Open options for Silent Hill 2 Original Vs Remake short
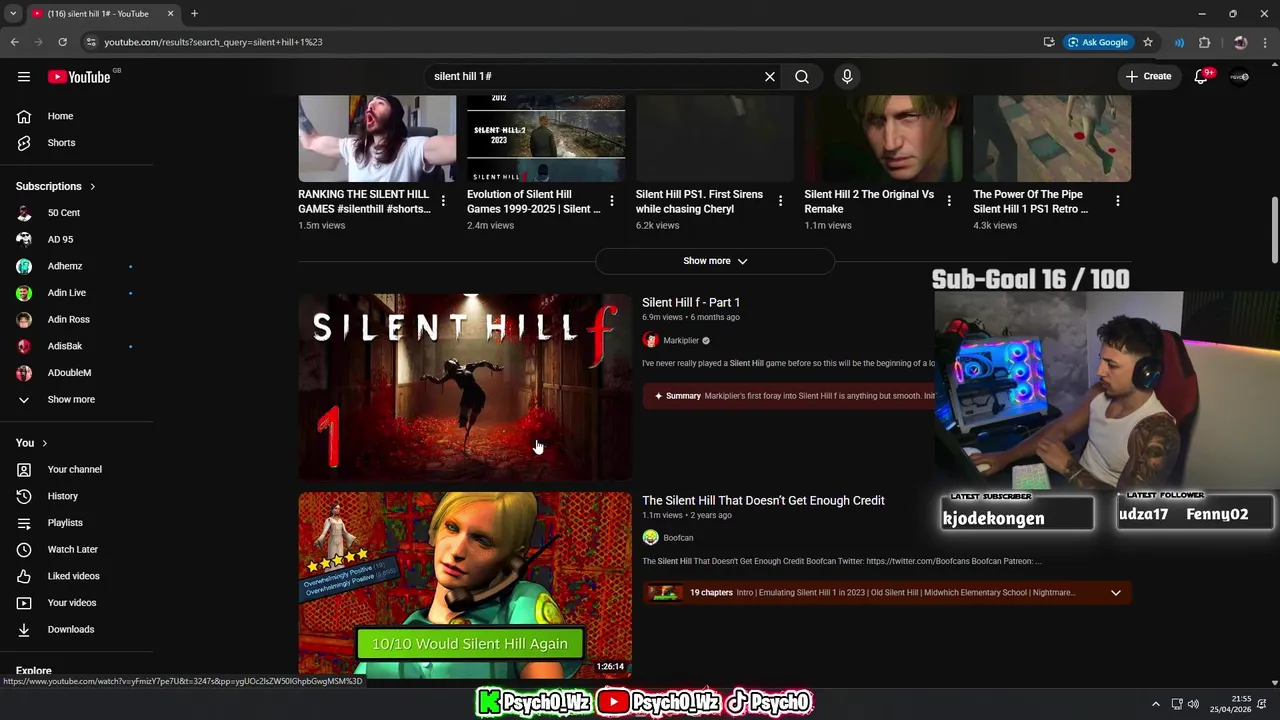 (949, 201)
